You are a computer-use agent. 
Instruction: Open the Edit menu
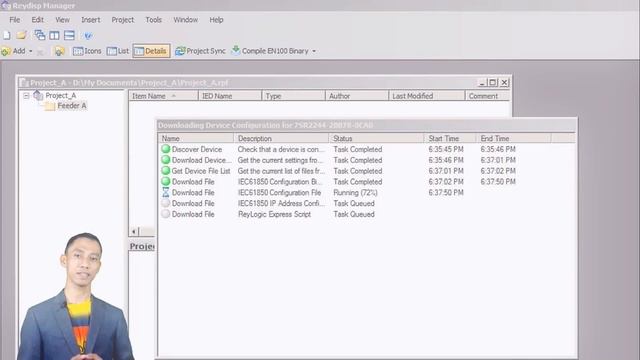click(x=38, y=20)
